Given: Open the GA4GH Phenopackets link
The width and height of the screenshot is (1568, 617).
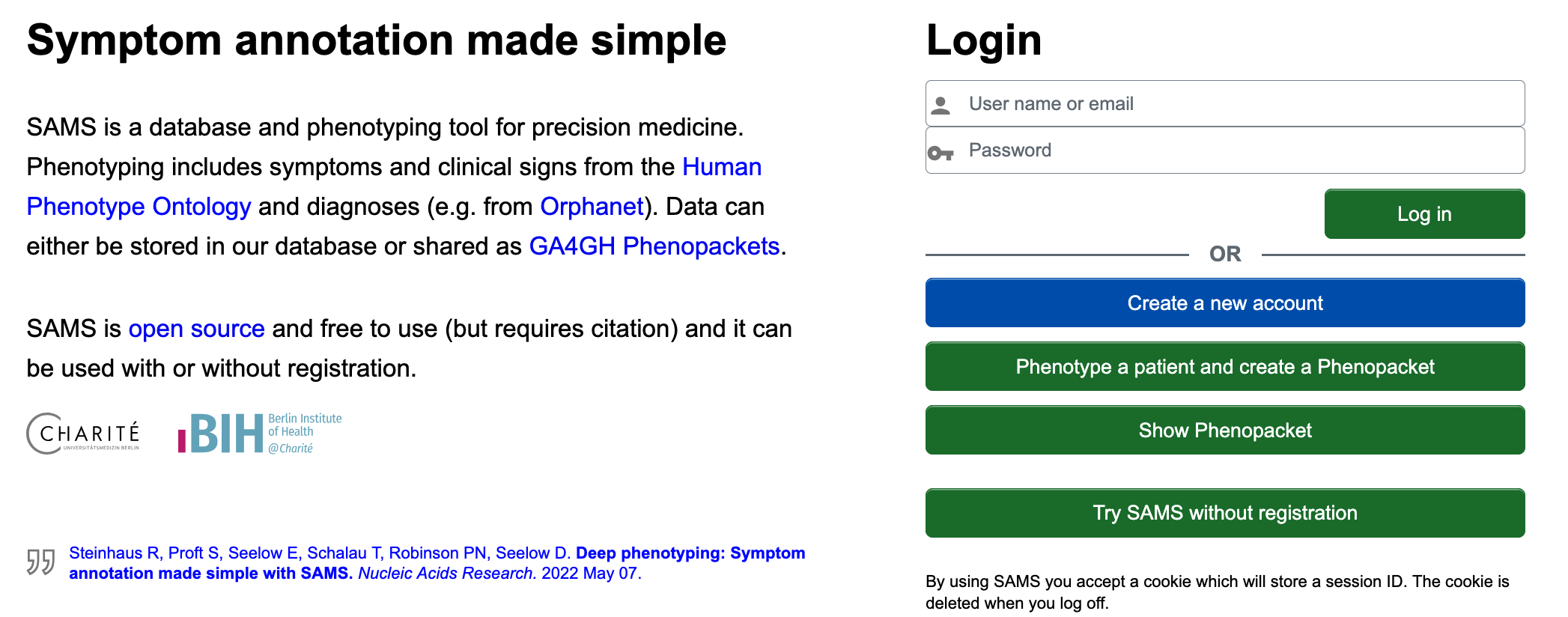Looking at the screenshot, I should 654,246.
